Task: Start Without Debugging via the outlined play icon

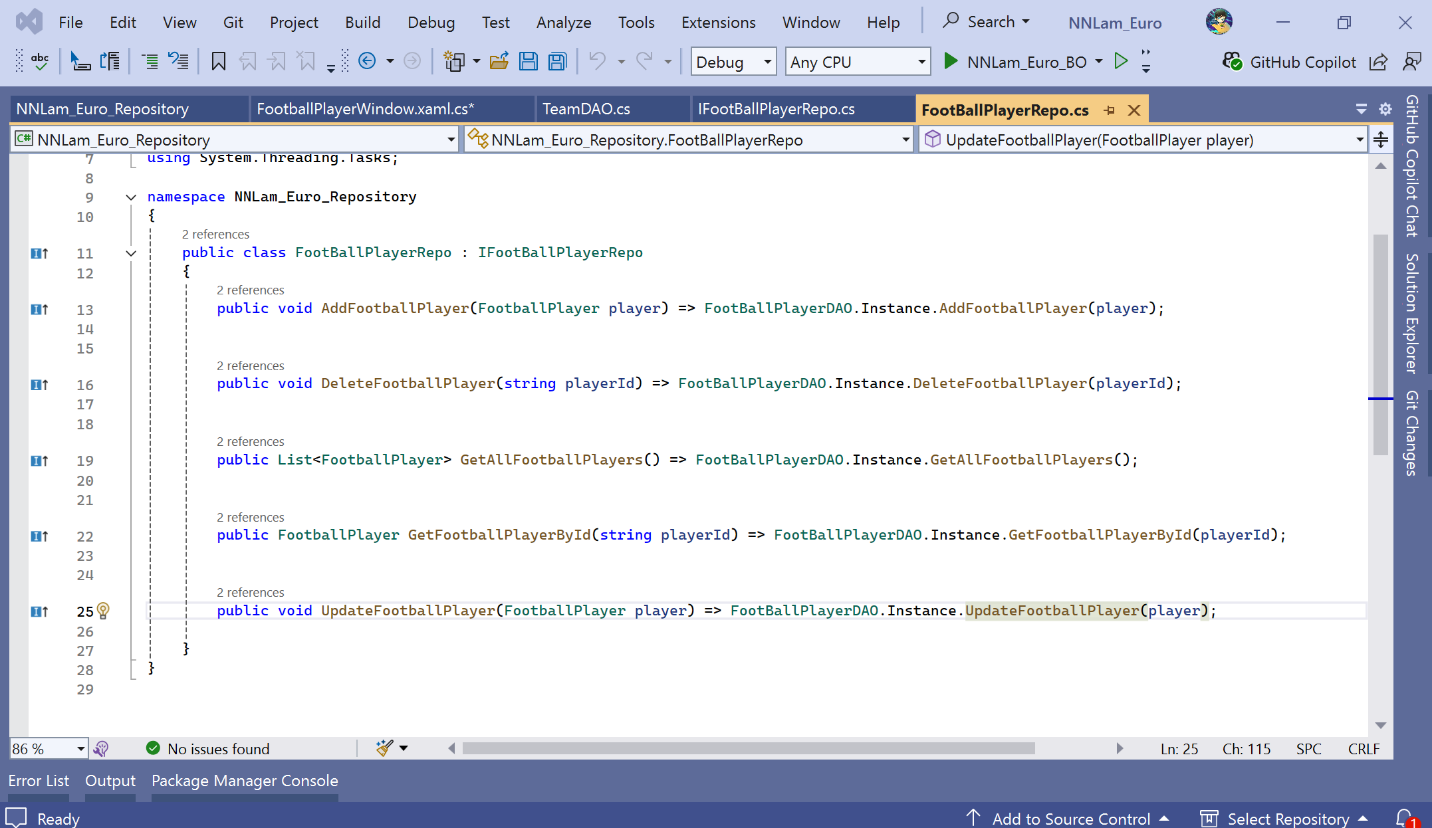Action: coord(1121,62)
